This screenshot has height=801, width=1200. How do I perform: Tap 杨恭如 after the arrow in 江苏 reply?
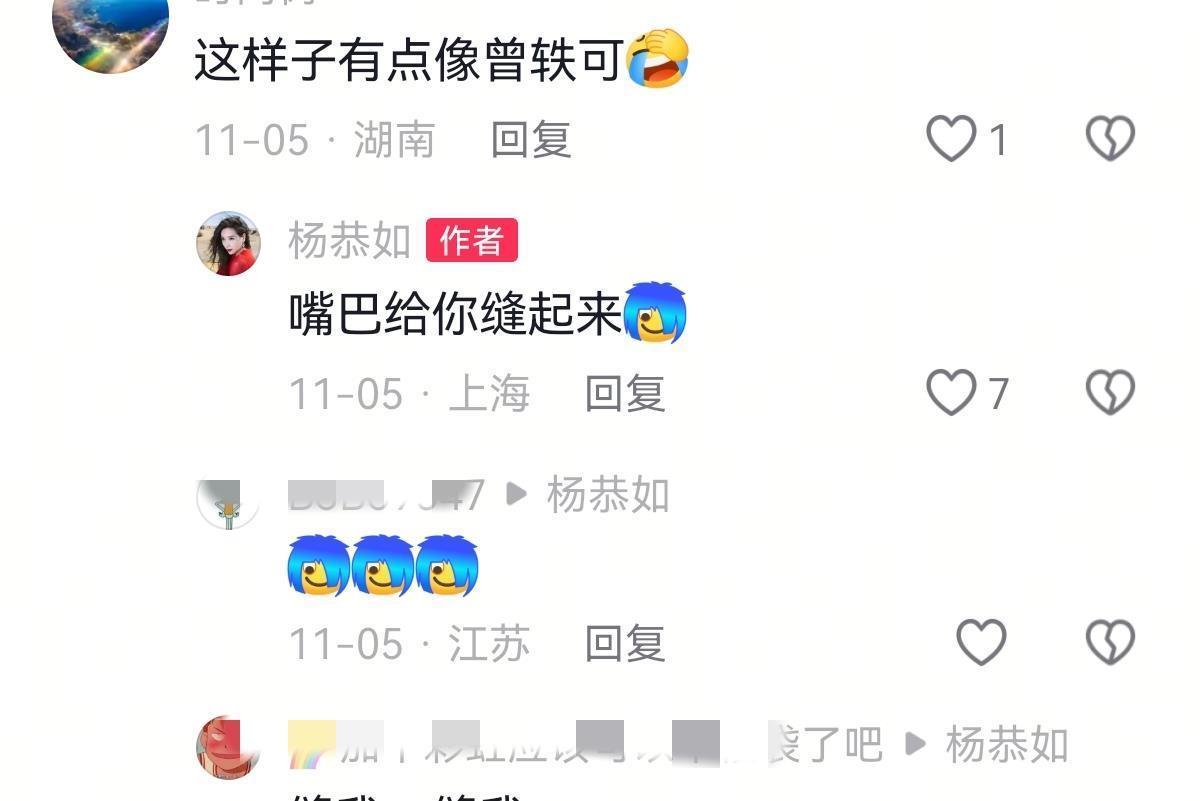[608, 495]
